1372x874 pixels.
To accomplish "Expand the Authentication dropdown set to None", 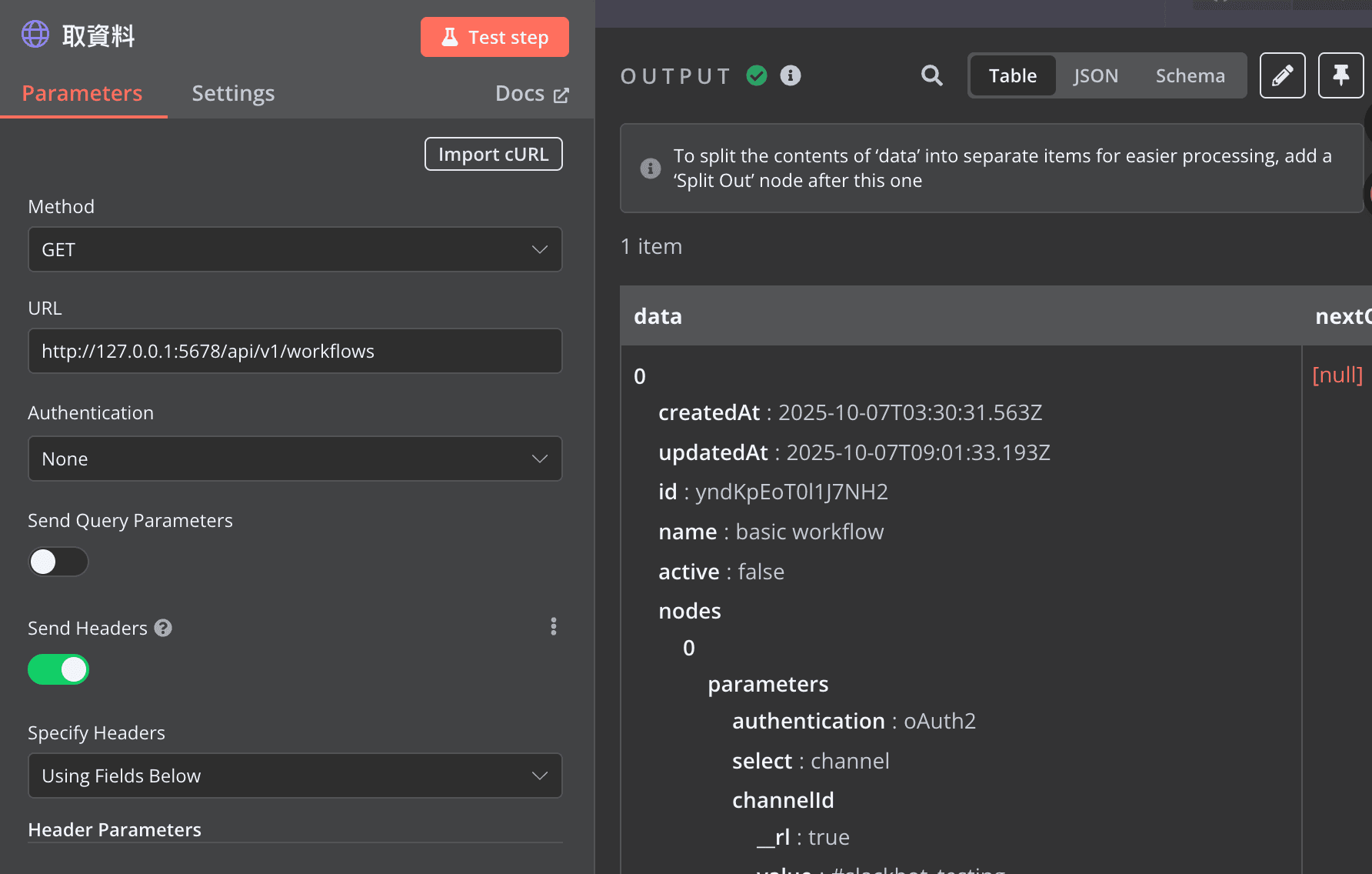I will pyautogui.click(x=295, y=459).
